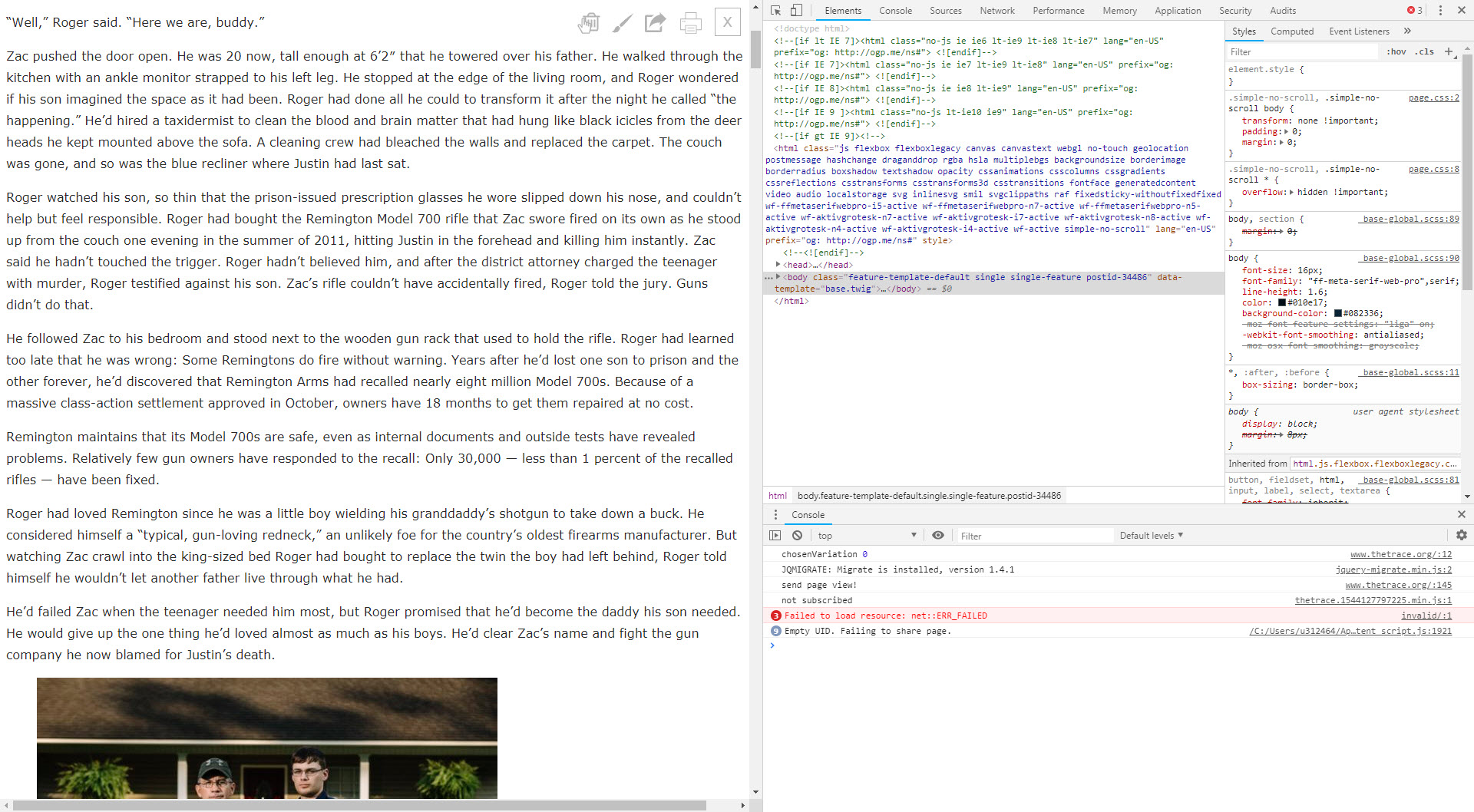Open the Sources tab
The width and height of the screenshot is (1474, 812).
click(945, 11)
